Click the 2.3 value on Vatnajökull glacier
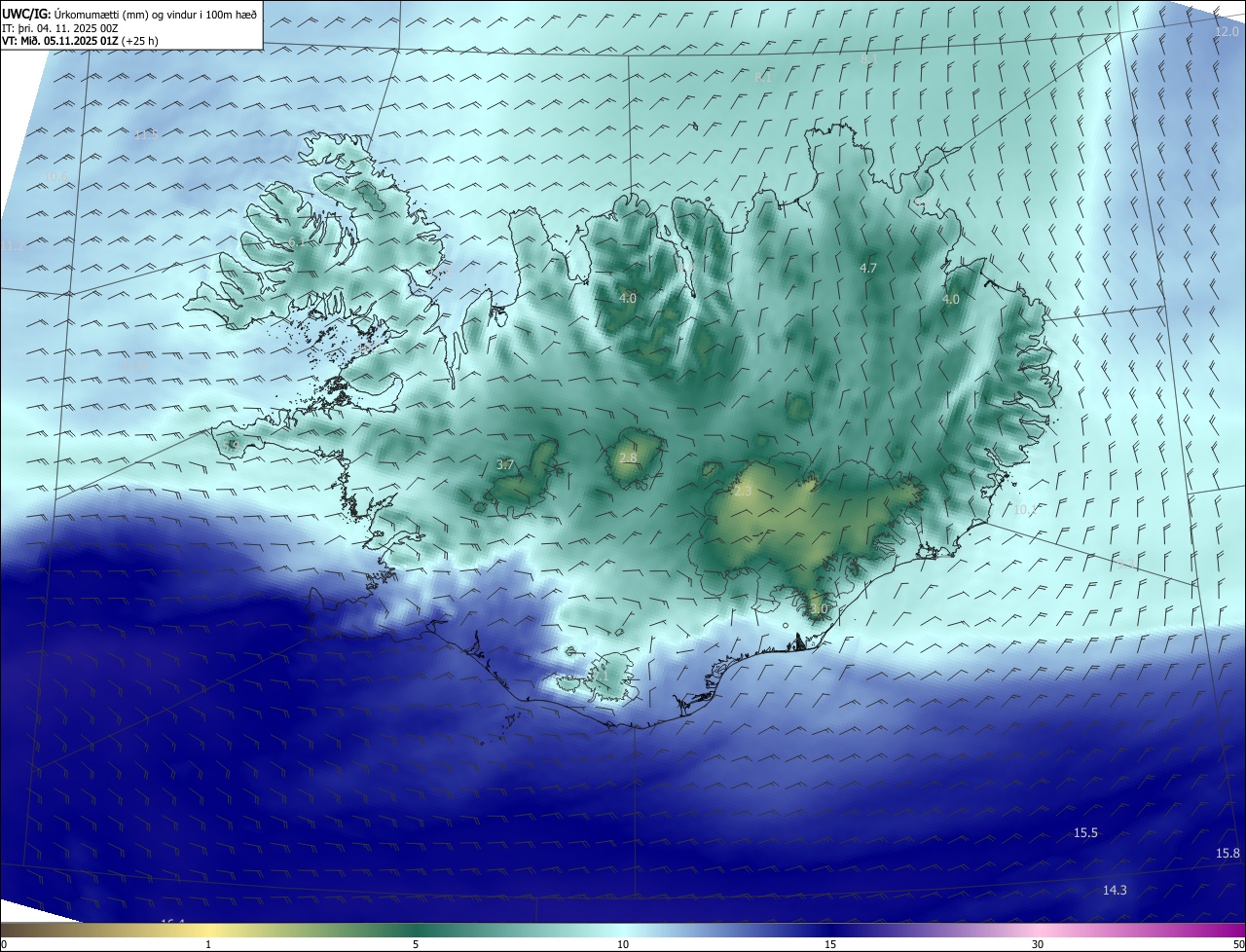Screen dimensions: 1246x952 coord(743,492)
